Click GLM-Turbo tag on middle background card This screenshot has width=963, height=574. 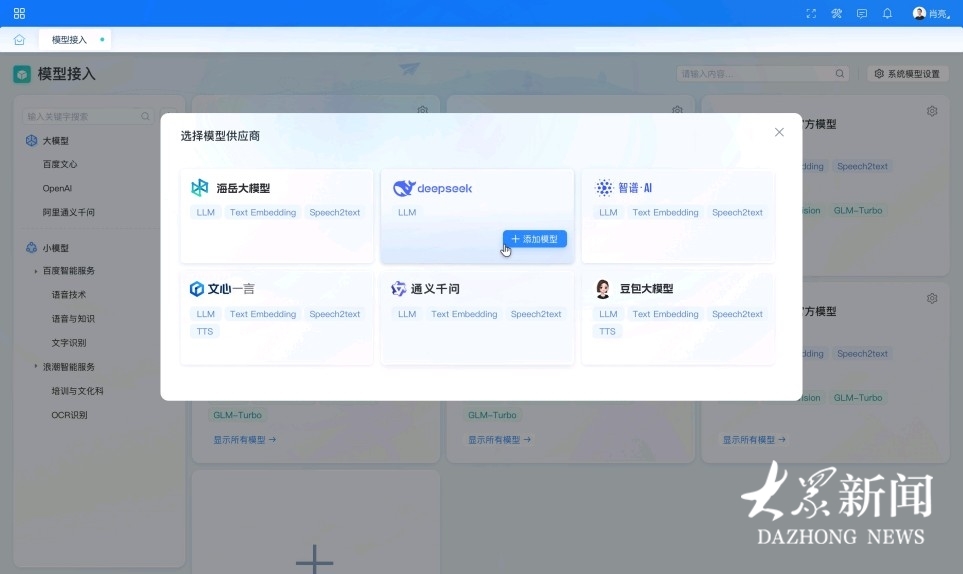point(492,415)
